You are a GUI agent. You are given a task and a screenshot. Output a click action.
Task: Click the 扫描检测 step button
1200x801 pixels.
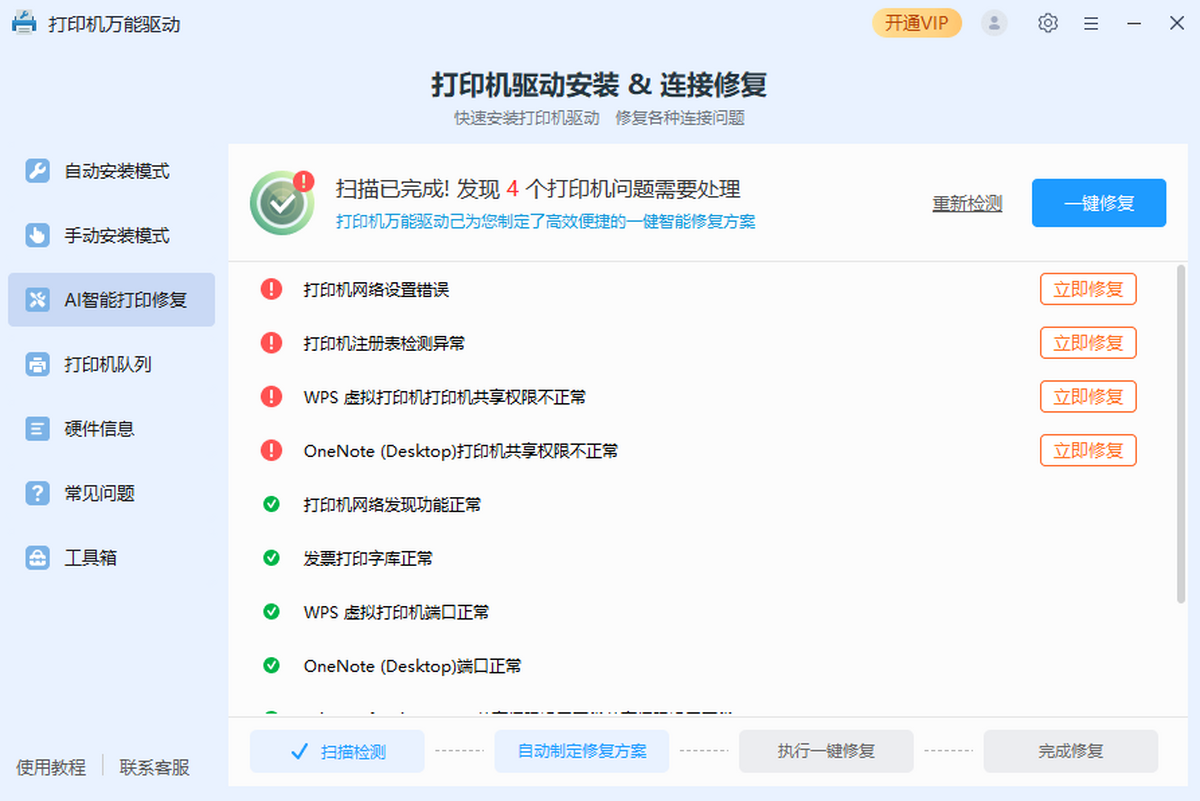pyautogui.click(x=337, y=751)
